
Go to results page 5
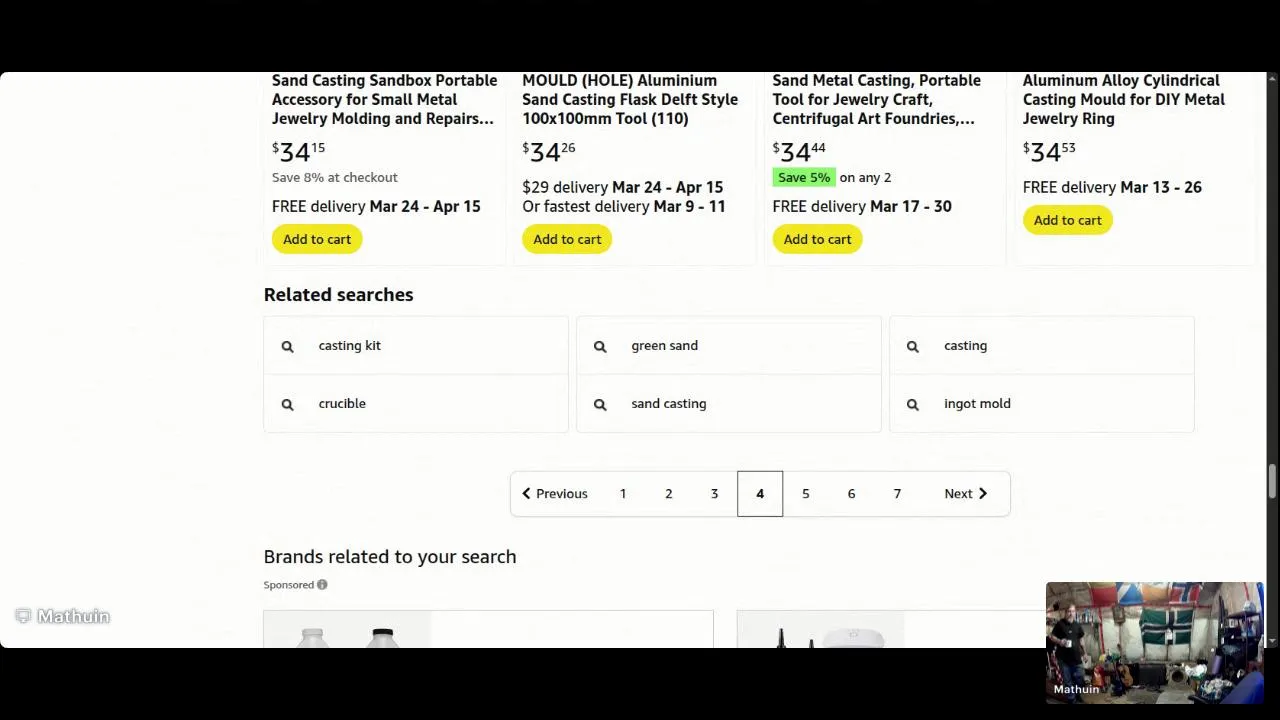[x=806, y=494]
